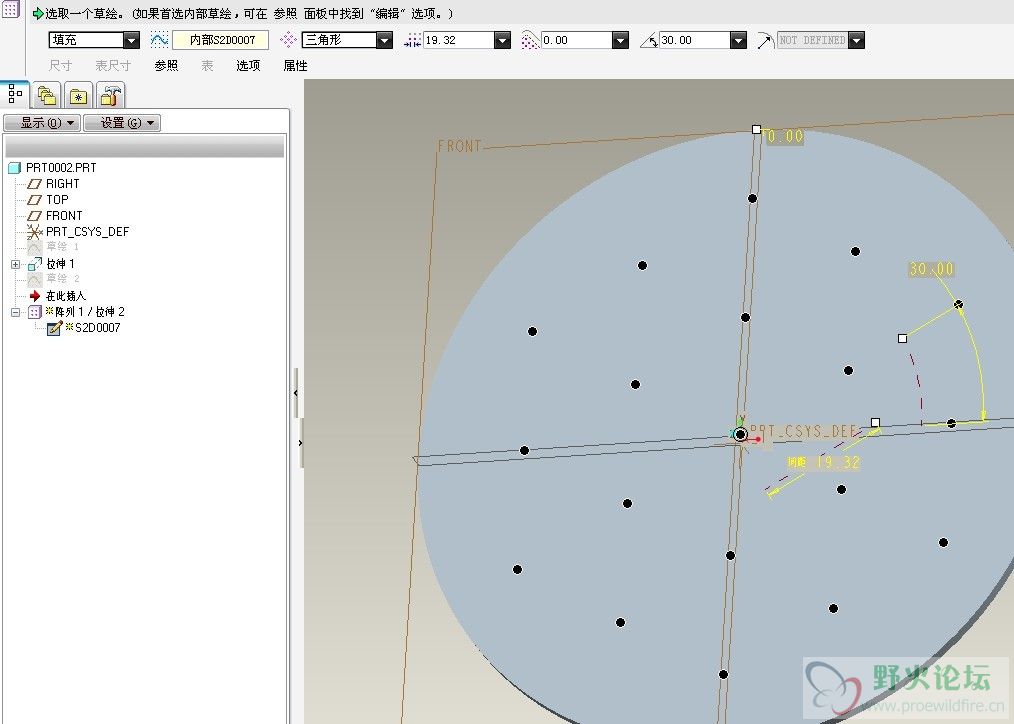Open the dropdown arrow beside NOT DEFINED

pyautogui.click(x=856, y=40)
